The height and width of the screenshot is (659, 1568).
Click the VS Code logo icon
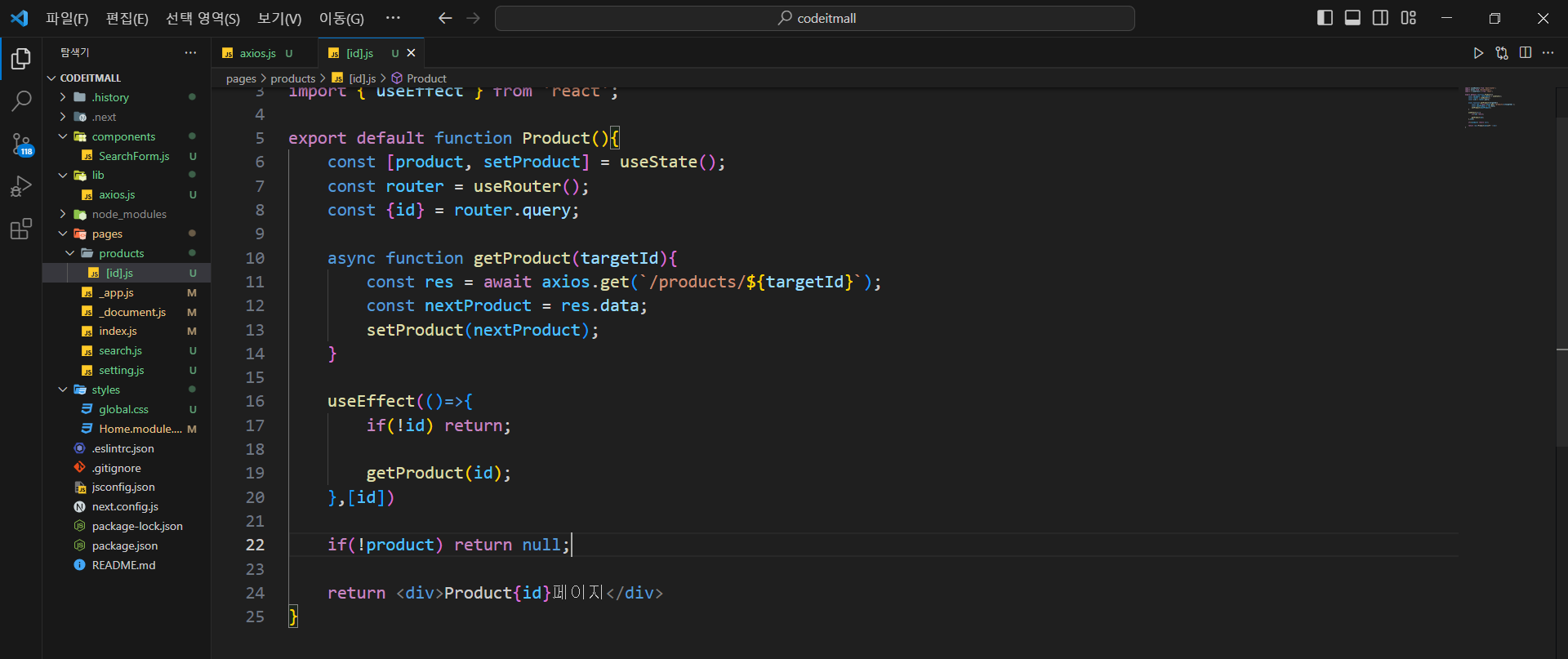click(20, 18)
